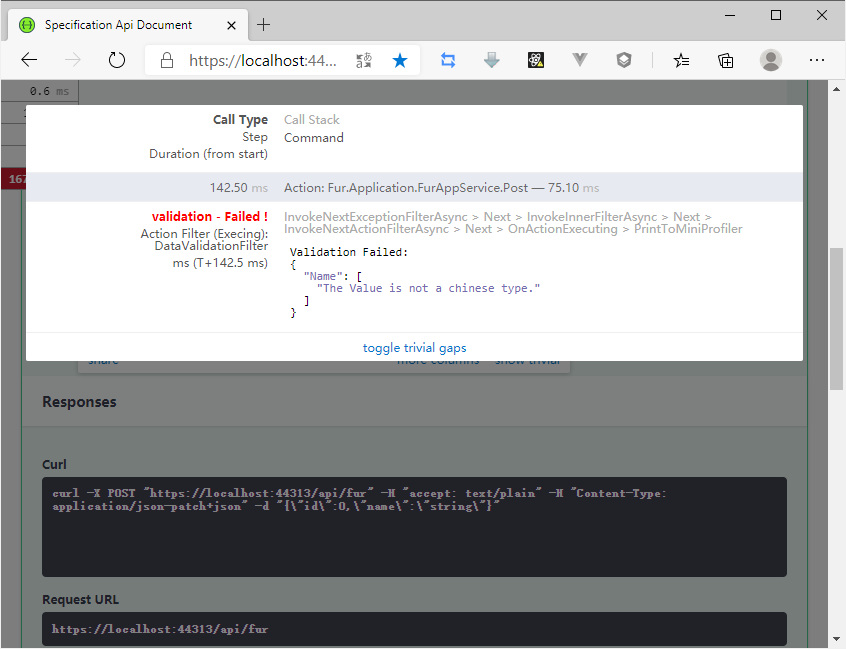The width and height of the screenshot is (846, 649).
Task: Click the blue favorites star icon
Action: (x=400, y=61)
